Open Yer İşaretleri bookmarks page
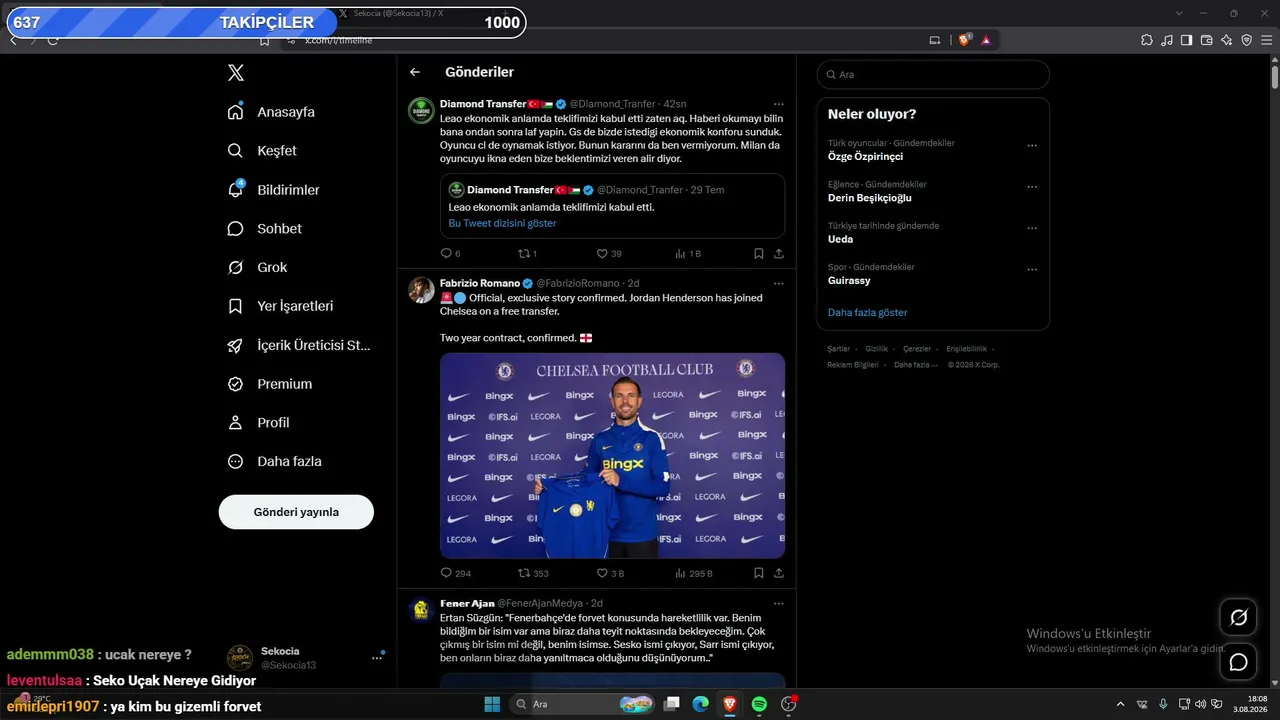Screen dimensions: 1280x720 tap(280, 307)
